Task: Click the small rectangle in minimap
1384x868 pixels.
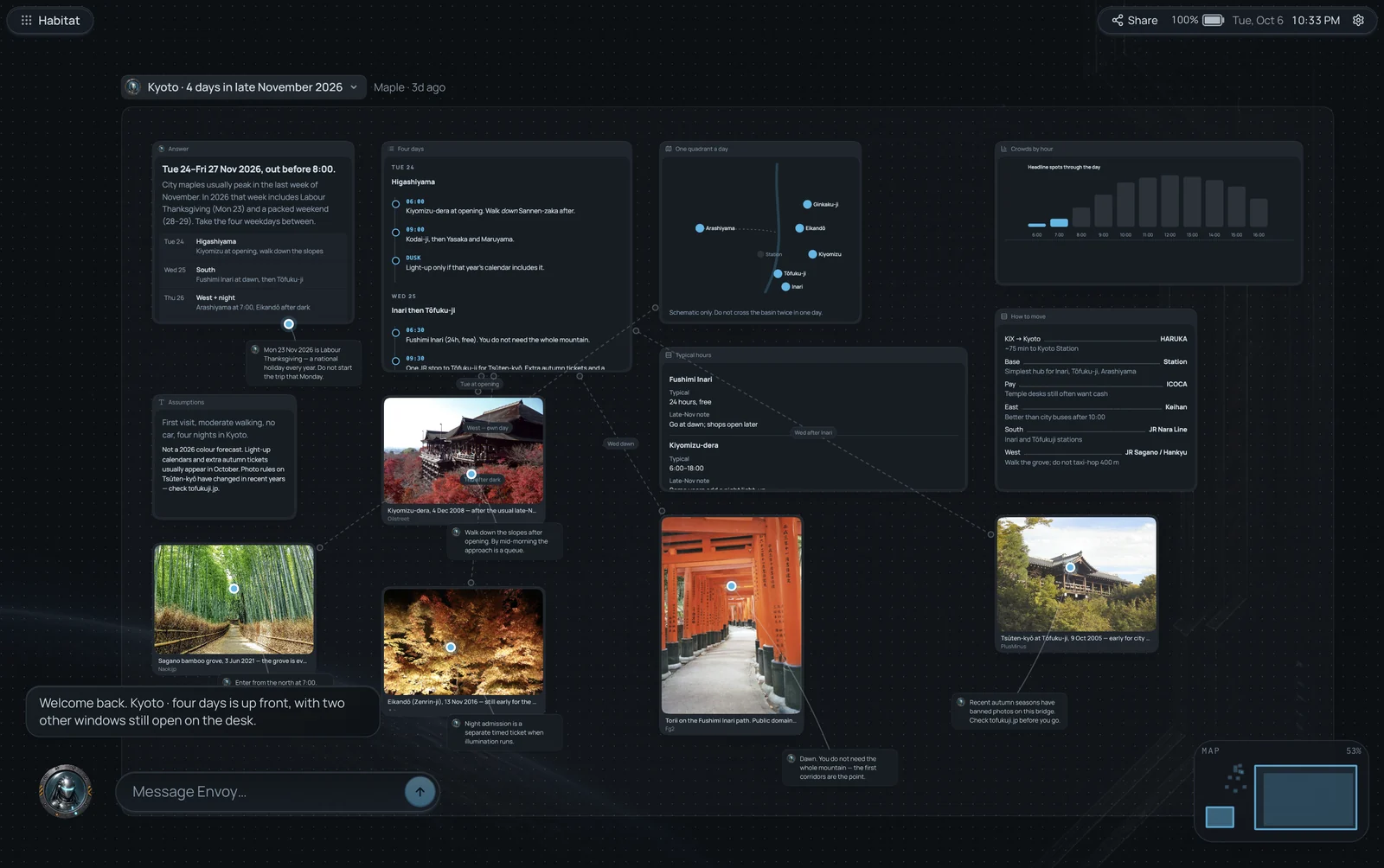Action: click(x=1220, y=817)
